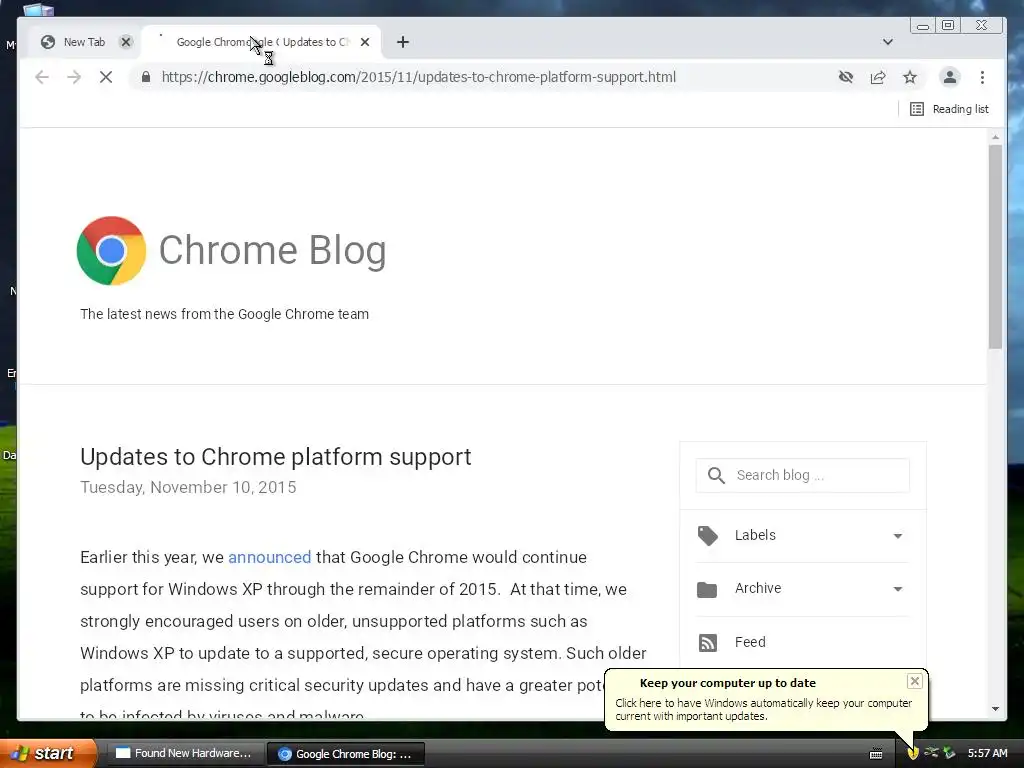Click the Labels sidebar text

tap(755, 535)
